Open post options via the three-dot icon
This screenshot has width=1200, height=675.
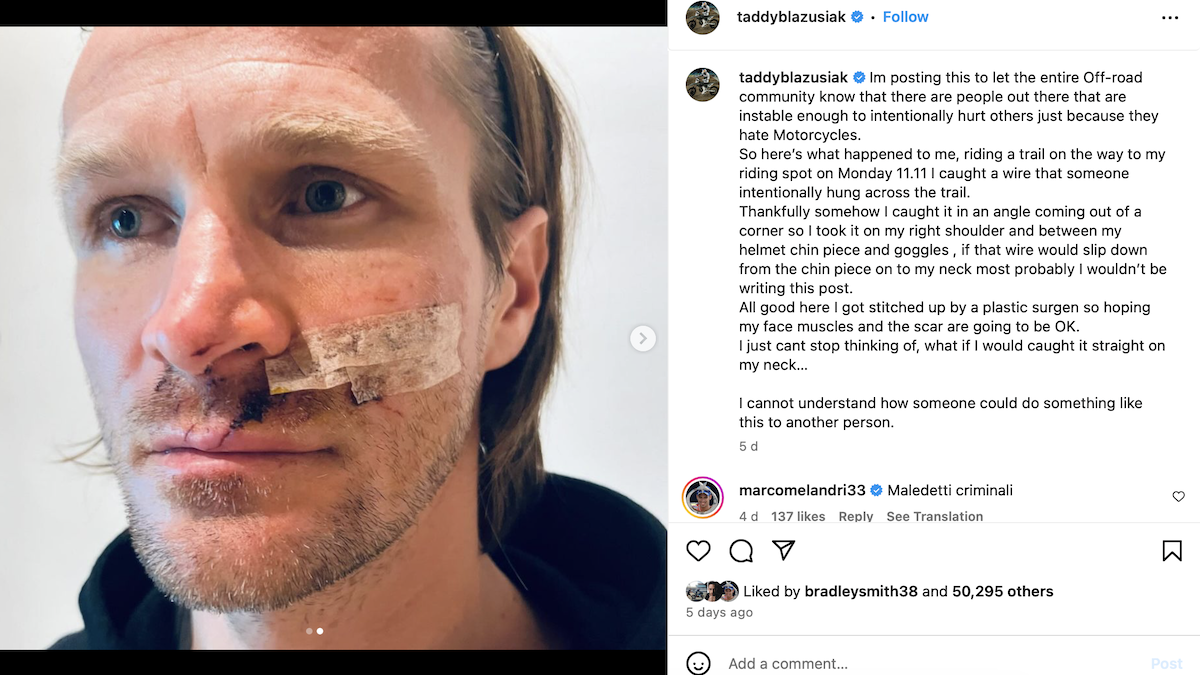(1169, 17)
